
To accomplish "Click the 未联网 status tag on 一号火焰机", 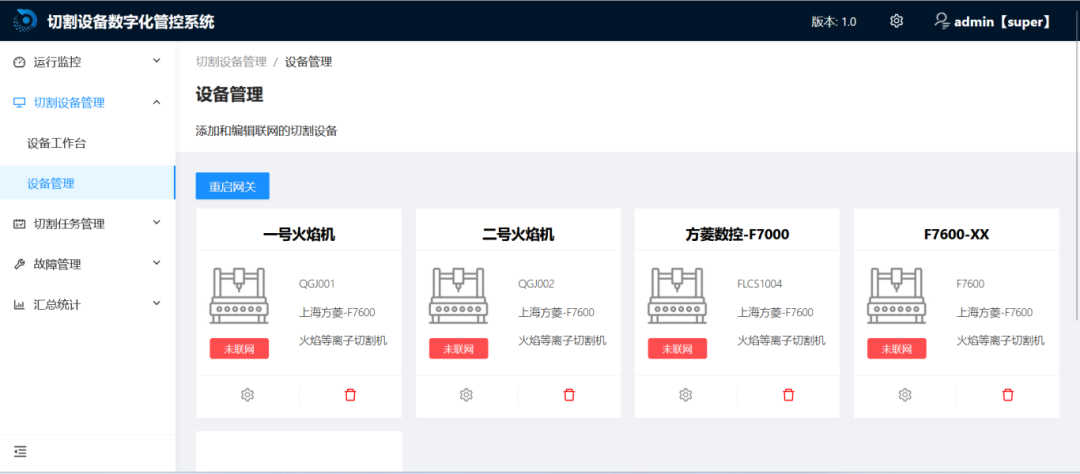I will [239, 349].
